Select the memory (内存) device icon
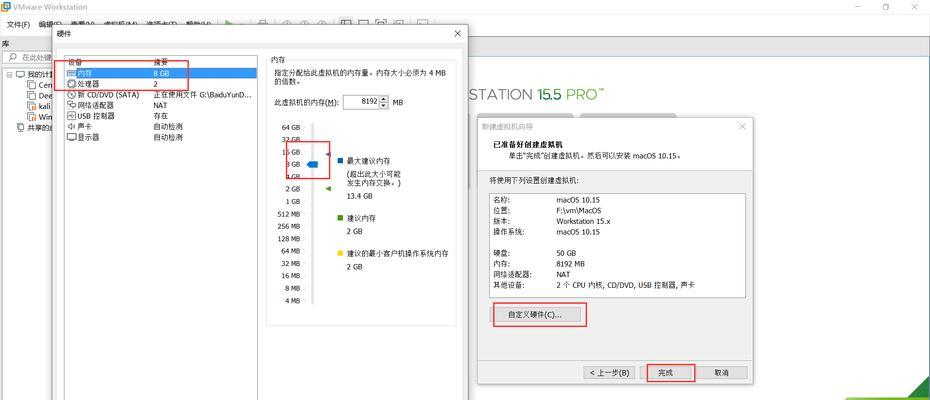Viewport: 930px width, 400px height. 71,73
